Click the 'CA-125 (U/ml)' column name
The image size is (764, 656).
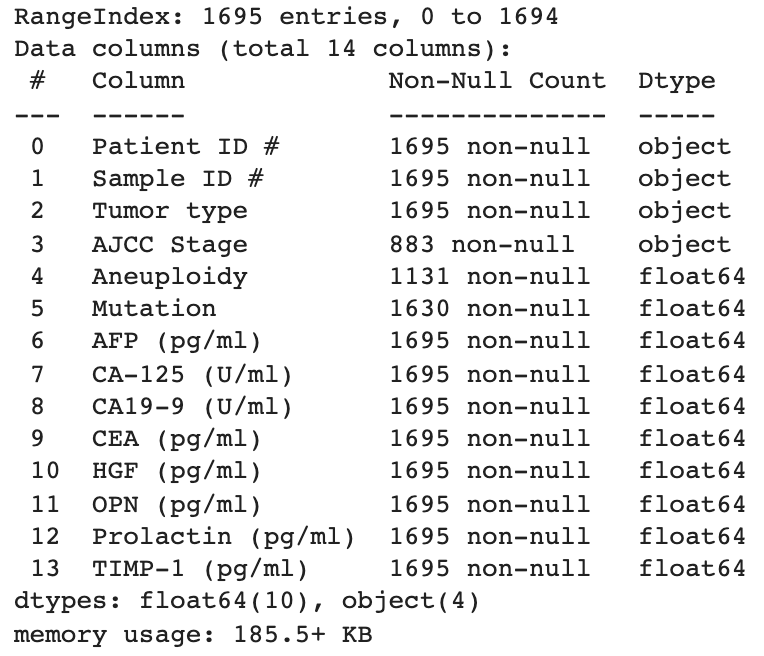(x=193, y=374)
